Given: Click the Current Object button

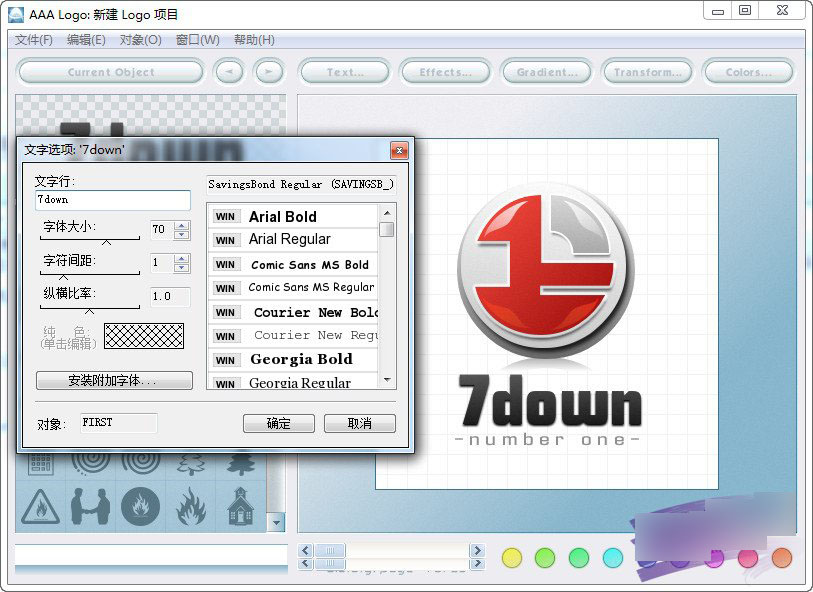Looking at the screenshot, I should (x=110, y=72).
